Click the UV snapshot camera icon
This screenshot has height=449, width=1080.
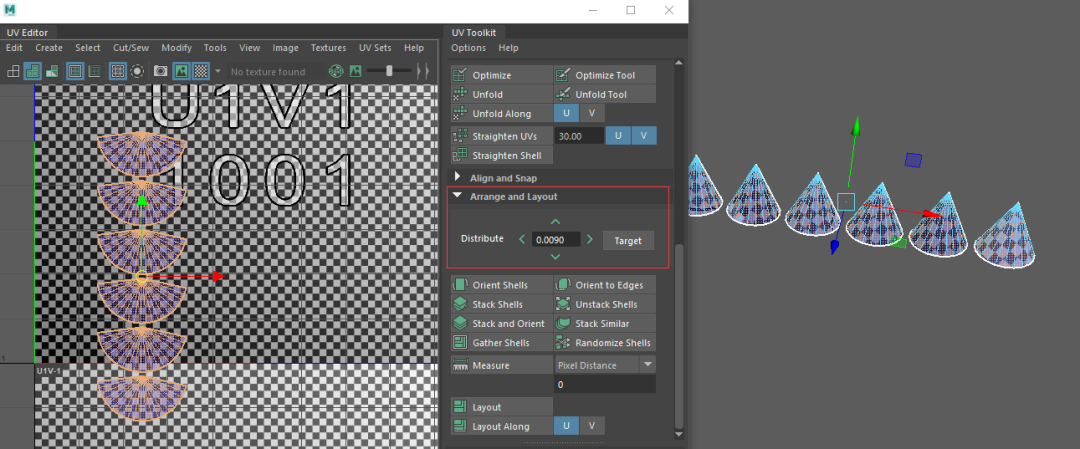click(x=160, y=71)
